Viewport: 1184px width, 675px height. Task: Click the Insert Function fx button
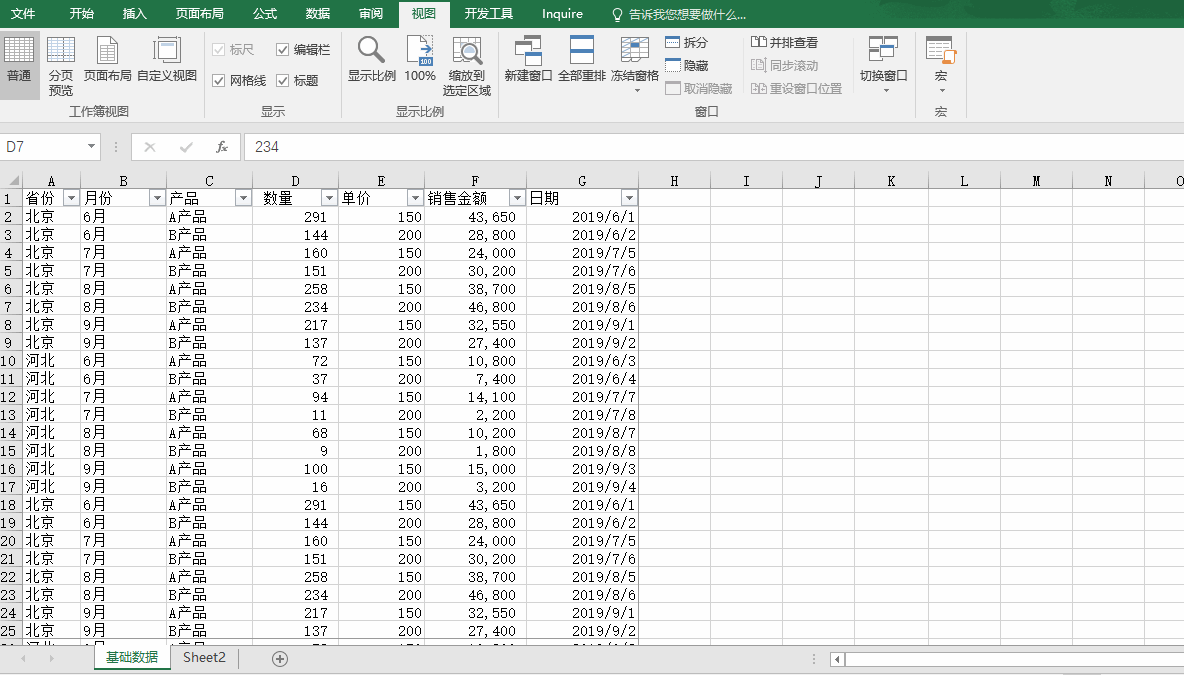(222, 147)
